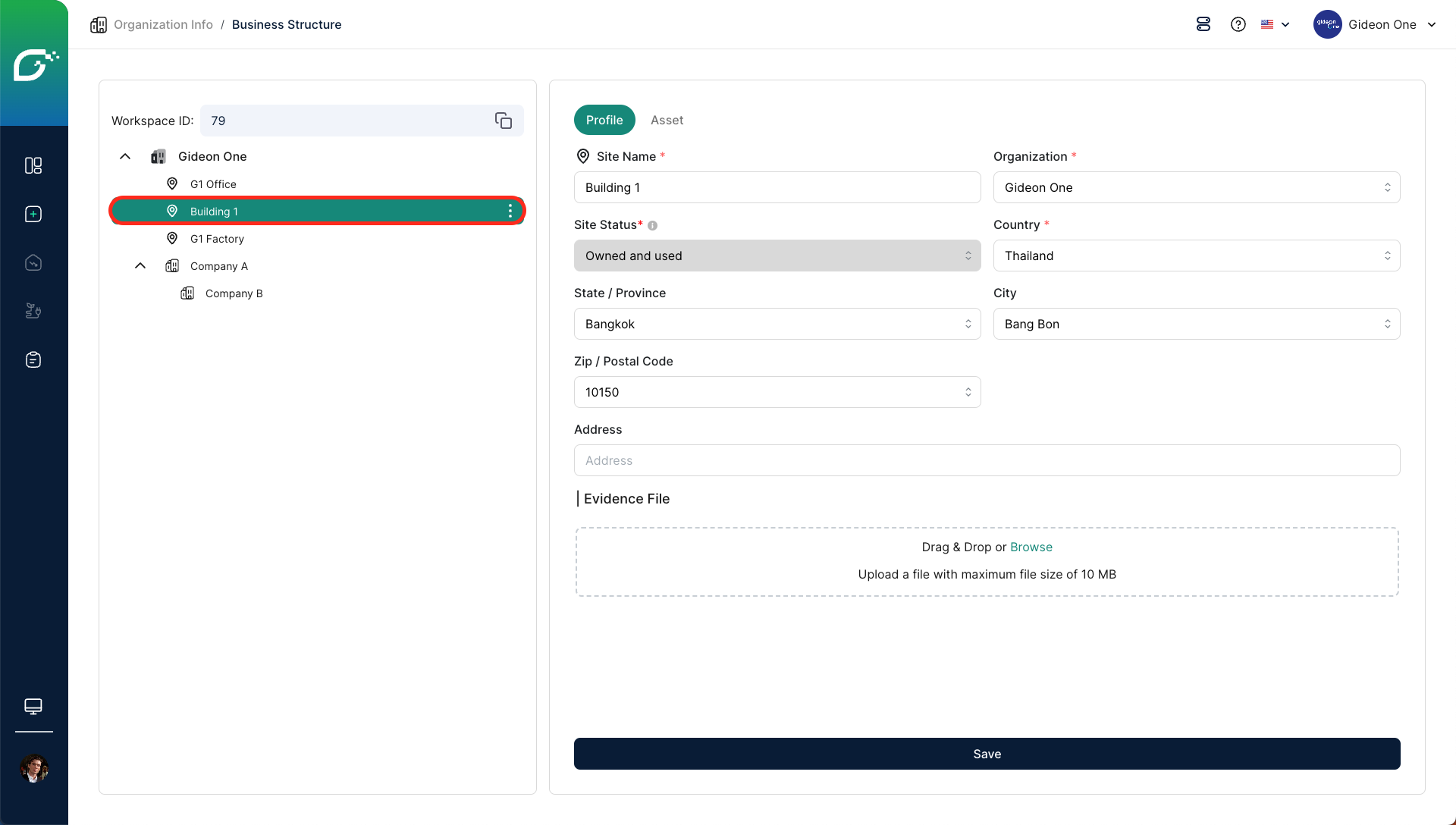Click the Browse link for evidence file

(x=1031, y=547)
